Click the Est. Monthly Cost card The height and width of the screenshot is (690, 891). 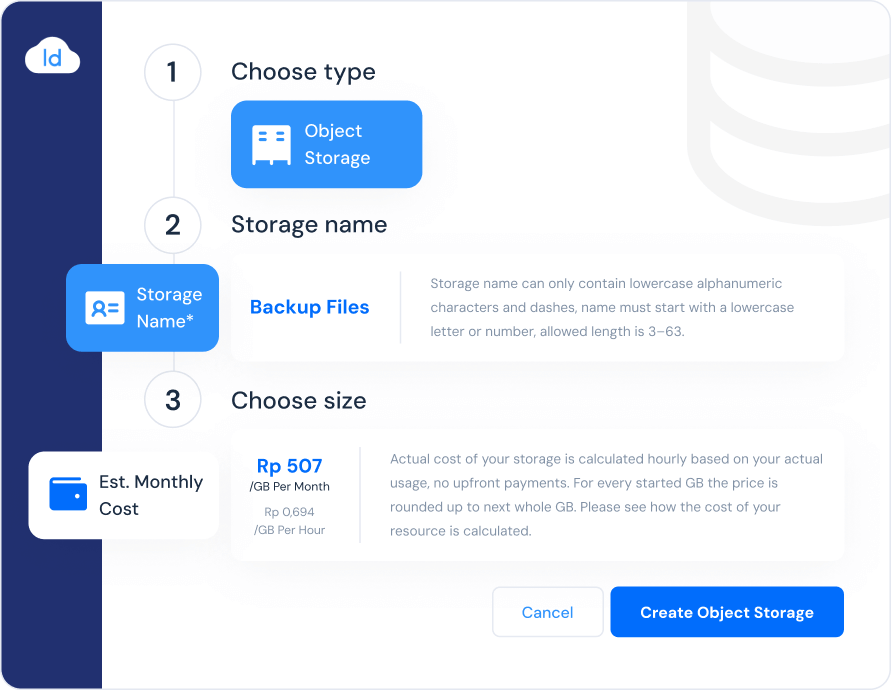coord(123,495)
